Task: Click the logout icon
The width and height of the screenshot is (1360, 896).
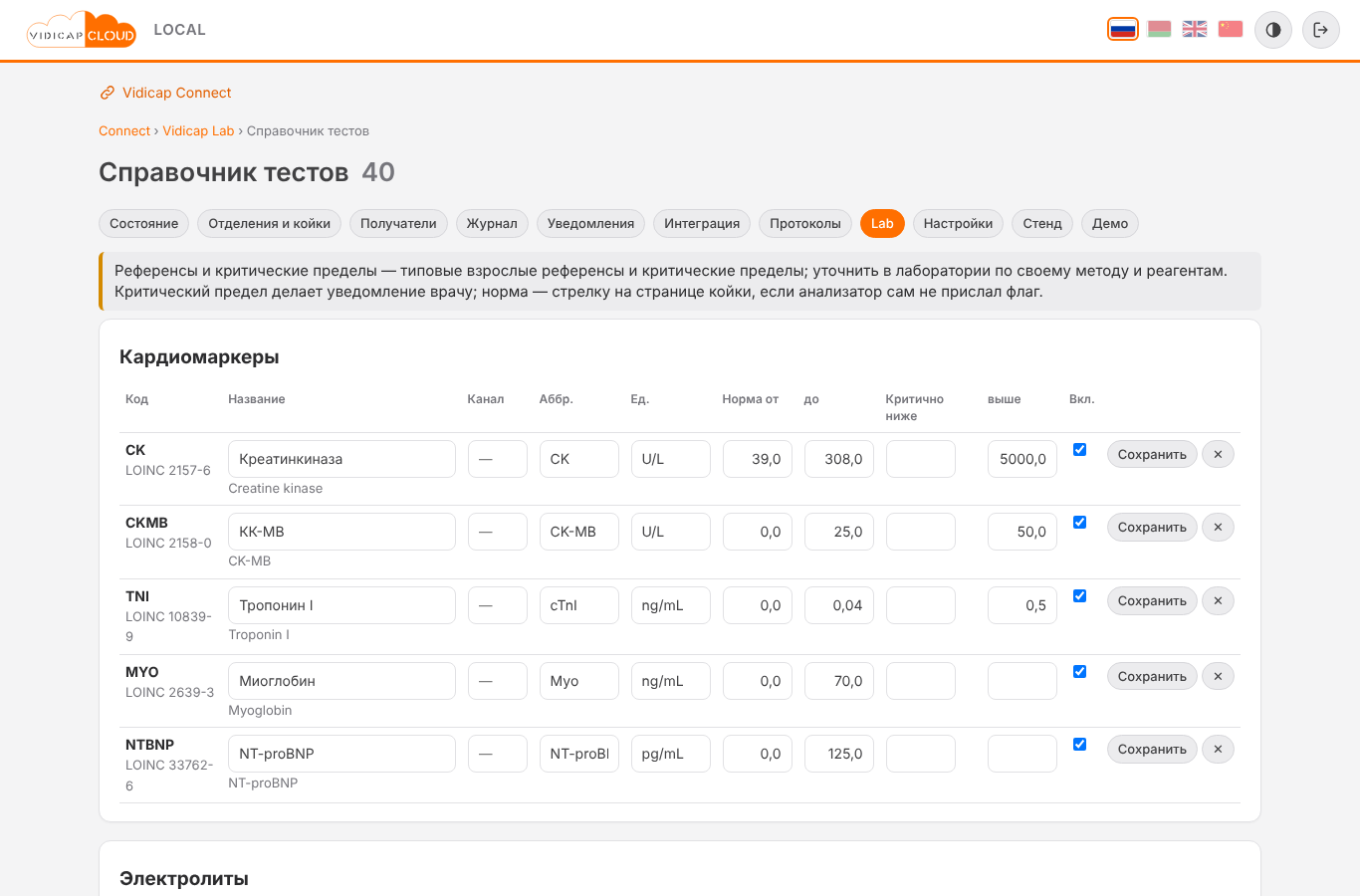Action: (x=1321, y=30)
